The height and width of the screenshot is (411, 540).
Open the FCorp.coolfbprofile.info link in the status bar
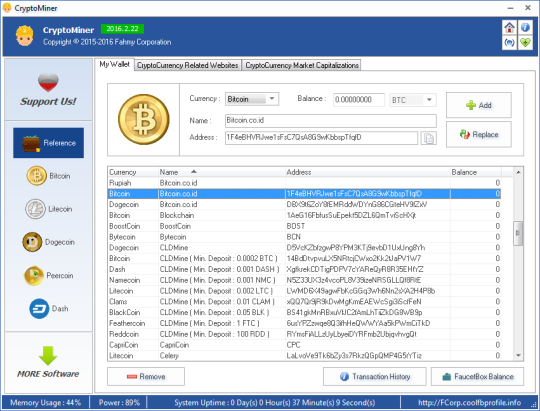tap(469, 402)
